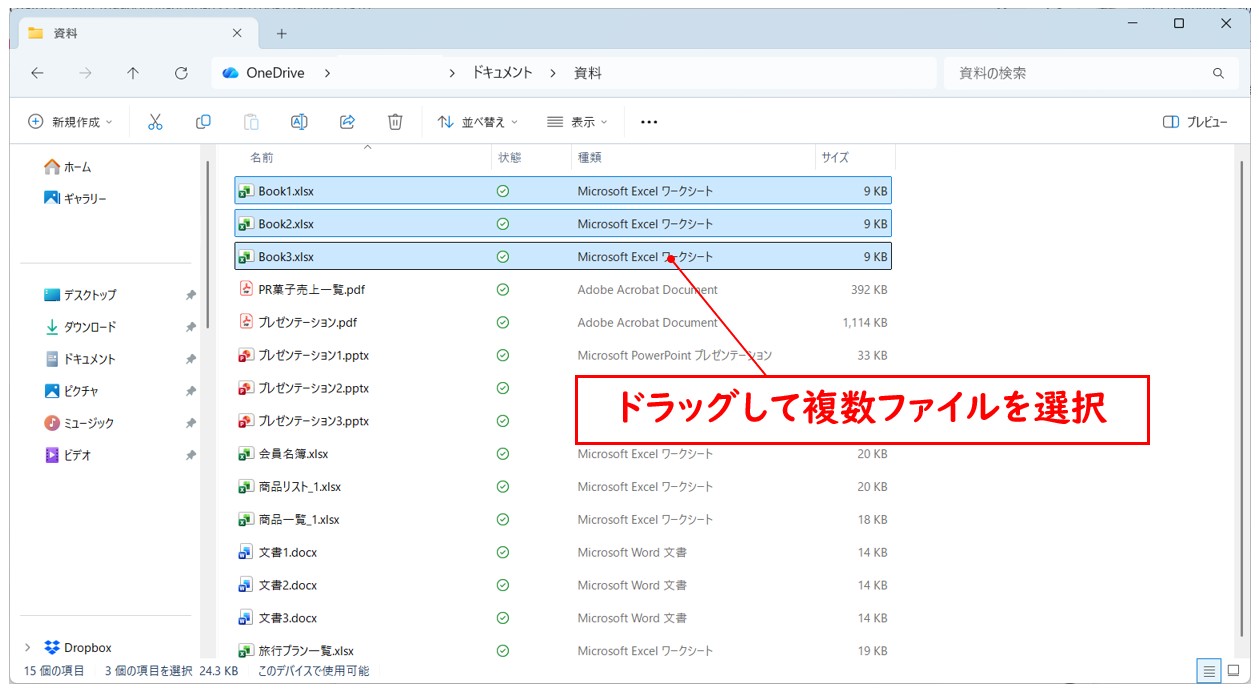Open the OneDrive cloud icon in the address bar
Screen dimensions: 1259x693
[x=231, y=72]
